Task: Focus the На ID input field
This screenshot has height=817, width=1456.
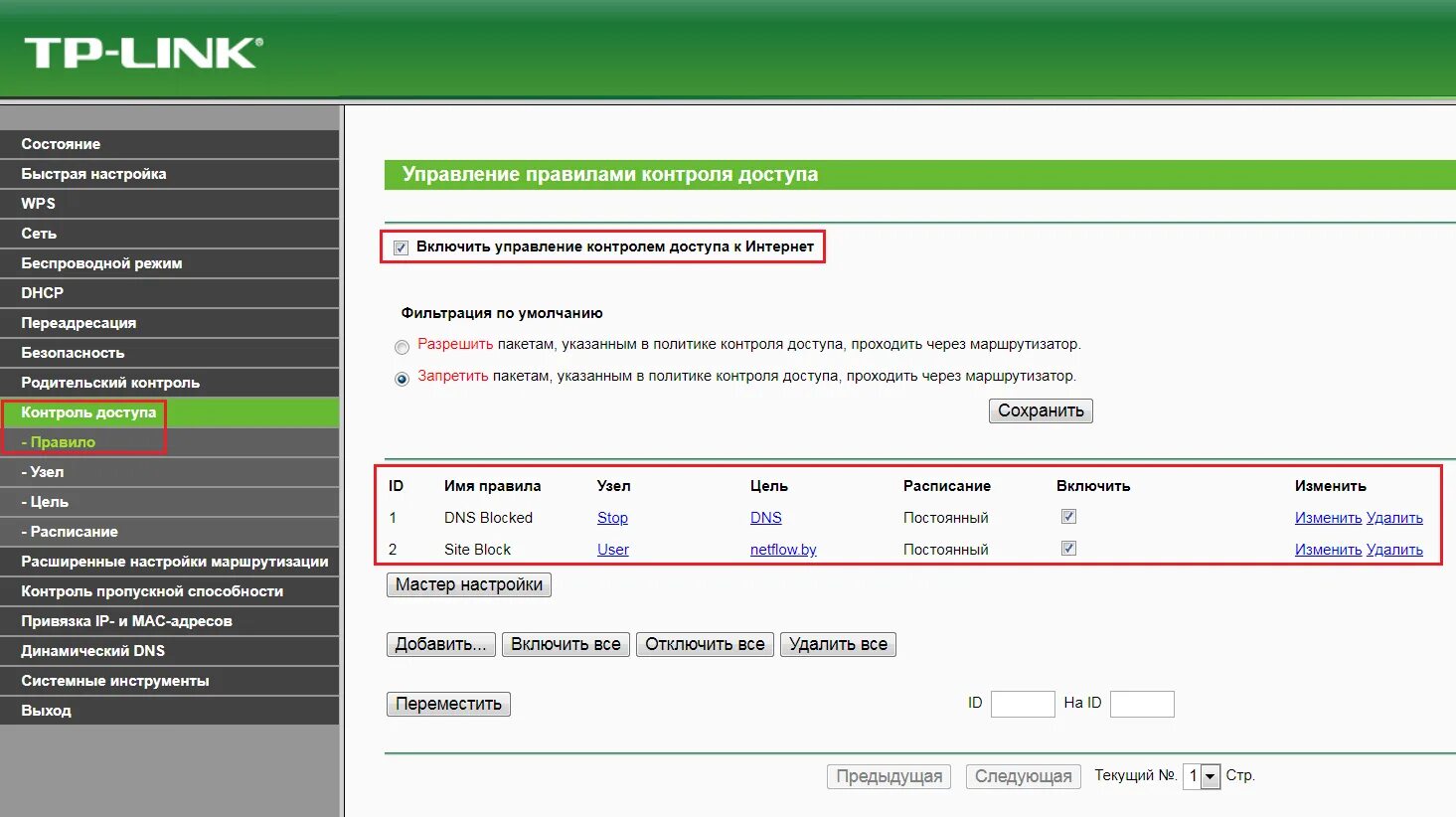Action: pyautogui.click(x=1142, y=704)
